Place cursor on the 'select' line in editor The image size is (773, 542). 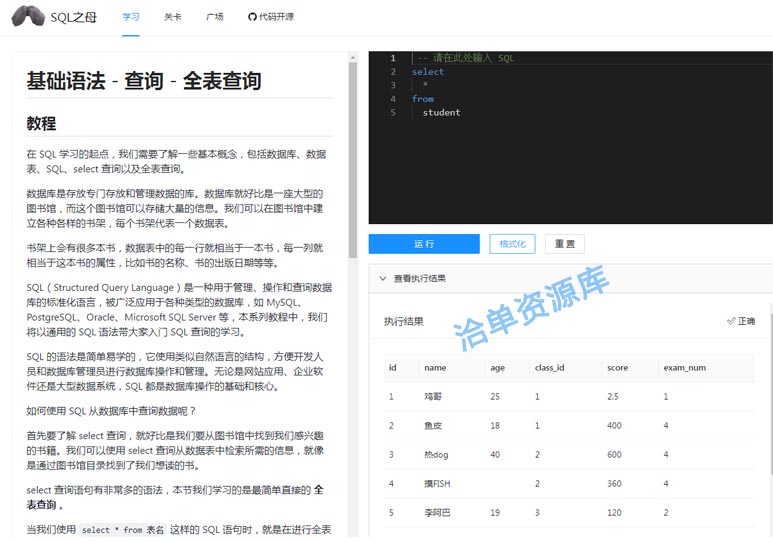pos(427,72)
